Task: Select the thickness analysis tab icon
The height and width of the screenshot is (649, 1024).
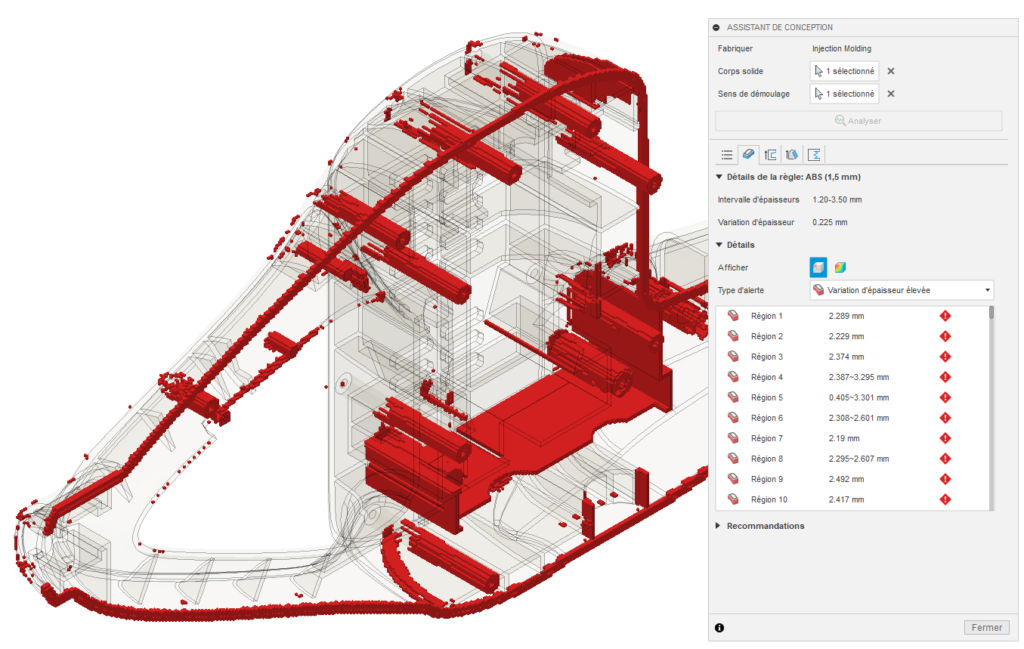Action: click(x=748, y=154)
